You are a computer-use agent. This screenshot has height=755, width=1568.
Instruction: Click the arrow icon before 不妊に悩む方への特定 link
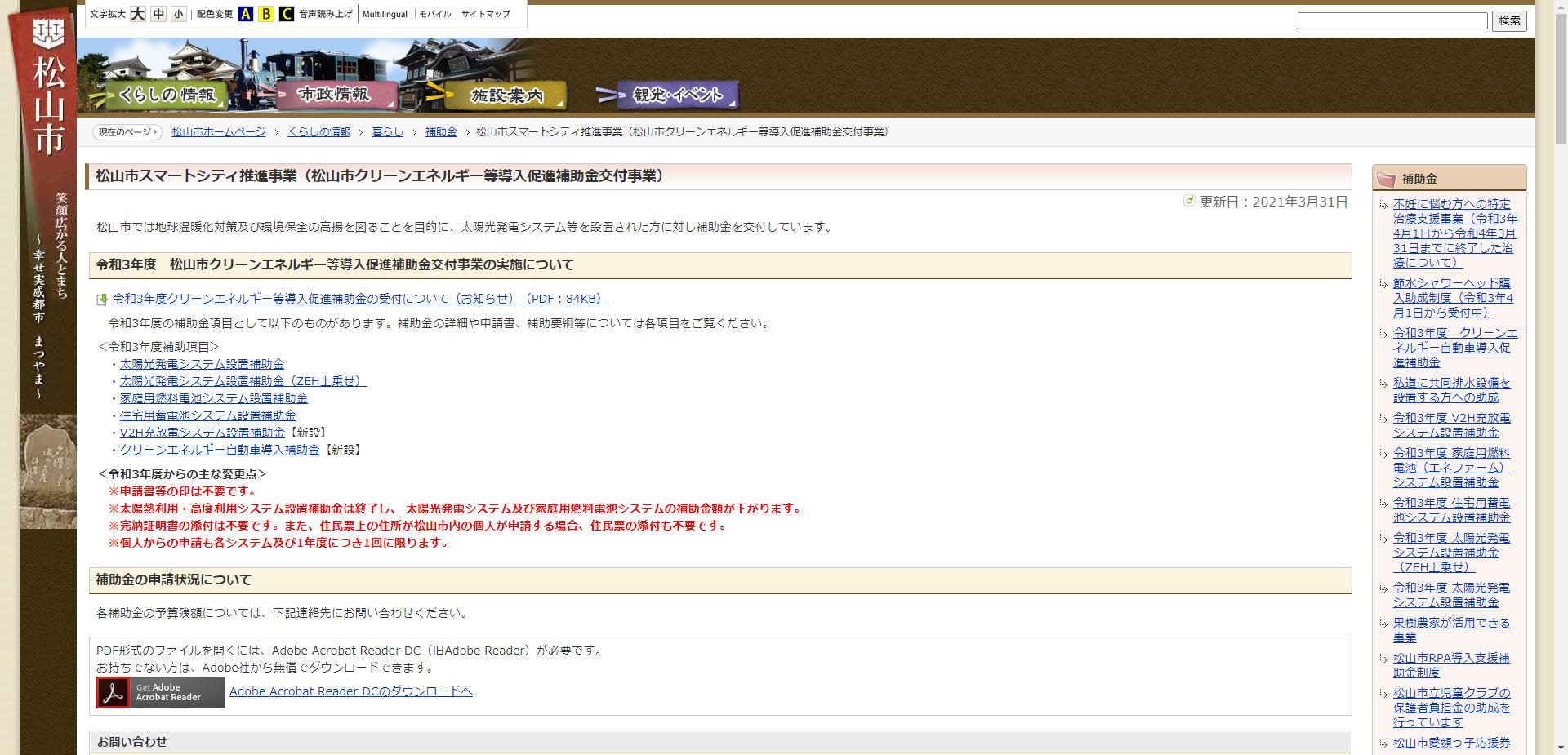[x=1383, y=204]
